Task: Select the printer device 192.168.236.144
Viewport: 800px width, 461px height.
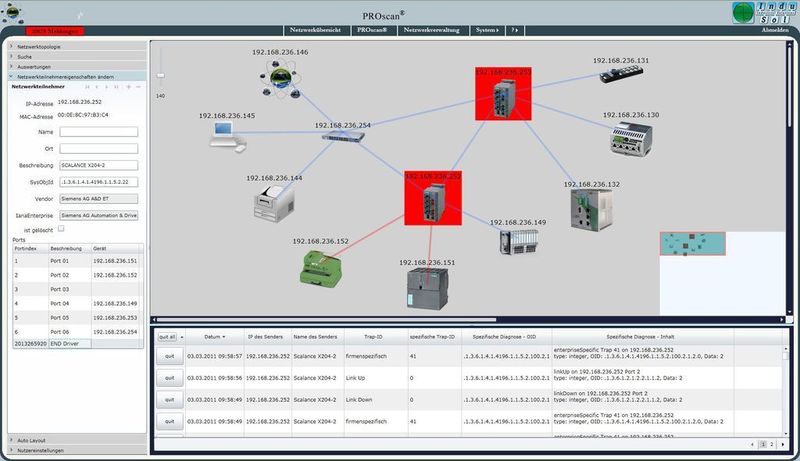Action: tap(274, 203)
